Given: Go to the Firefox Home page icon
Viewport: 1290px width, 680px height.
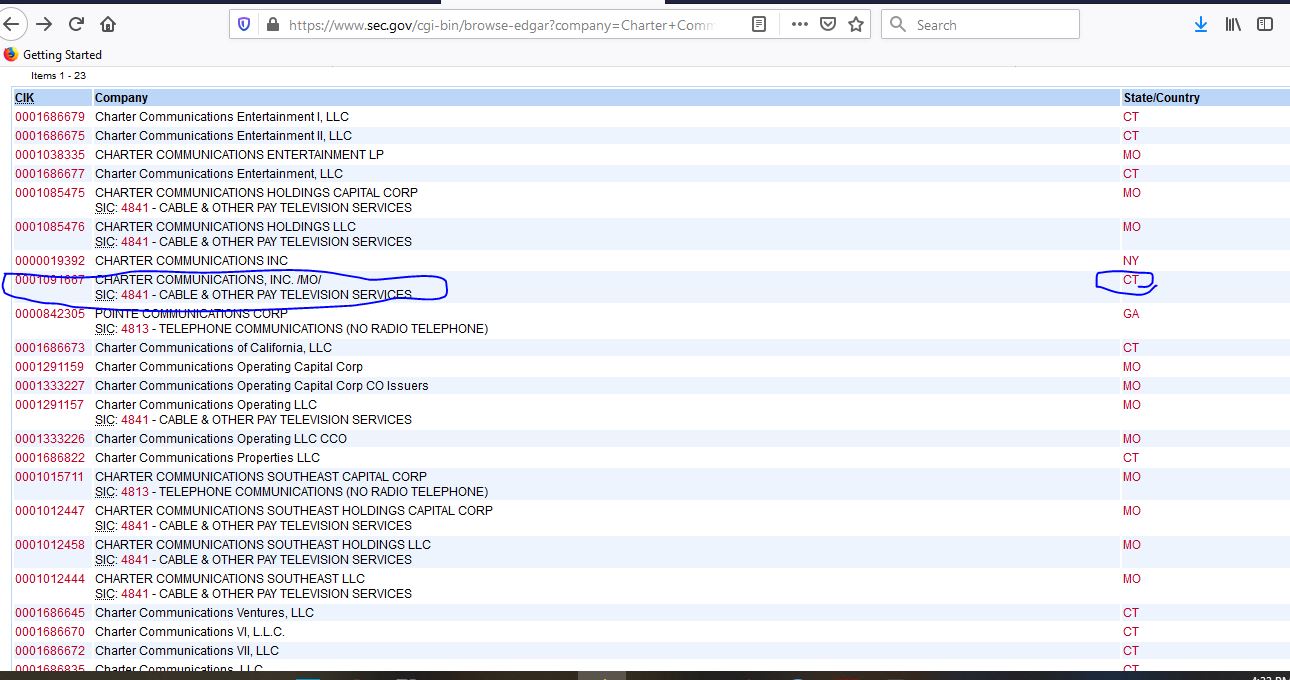Looking at the screenshot, I should click(x=108, y=24).
